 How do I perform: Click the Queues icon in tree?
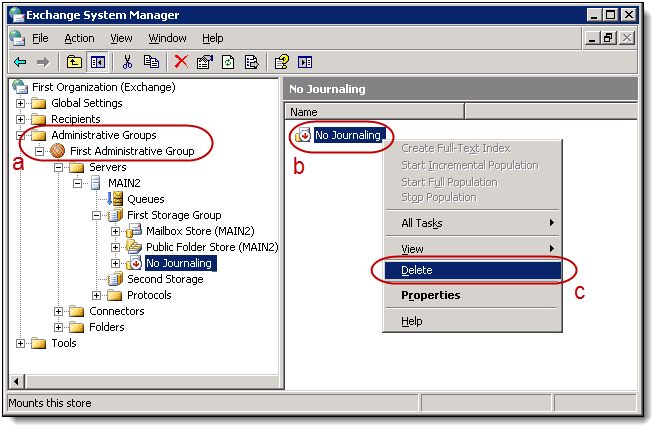[115, 198]
